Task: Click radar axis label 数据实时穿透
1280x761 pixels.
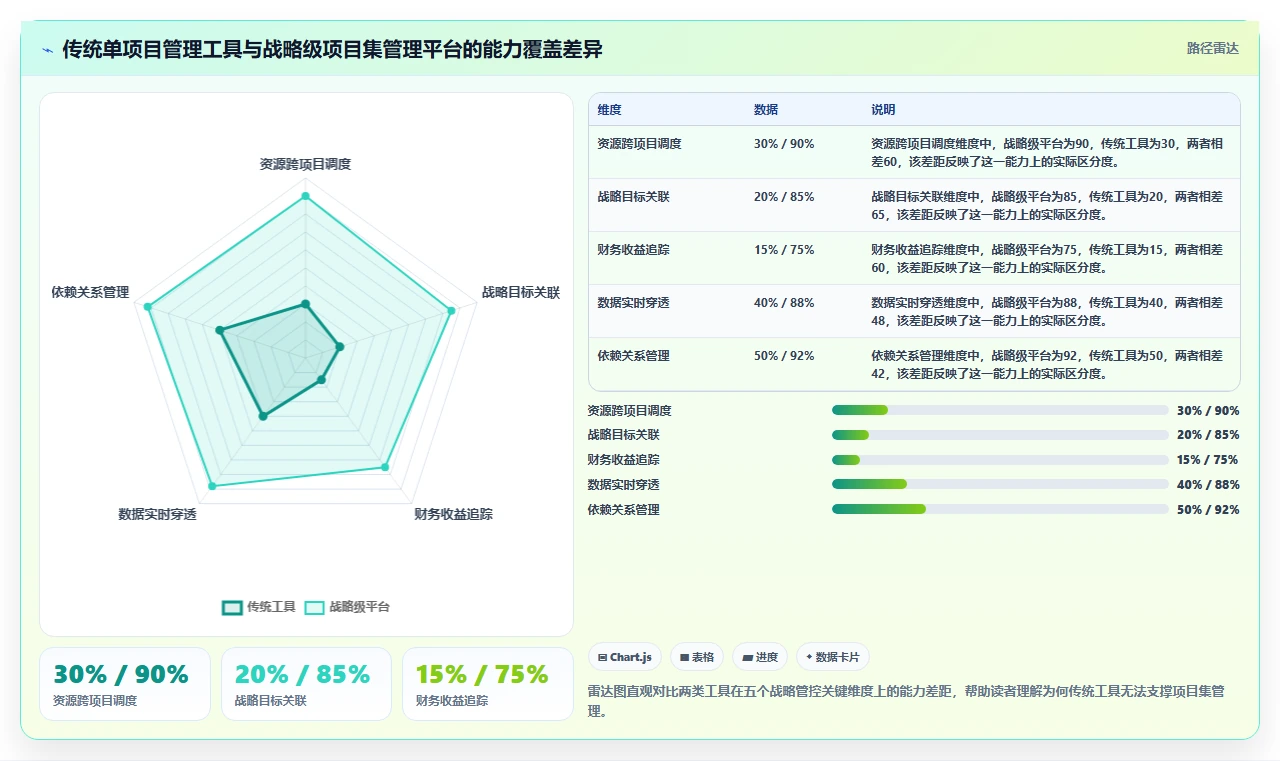Action: click(x=157, y=514)
